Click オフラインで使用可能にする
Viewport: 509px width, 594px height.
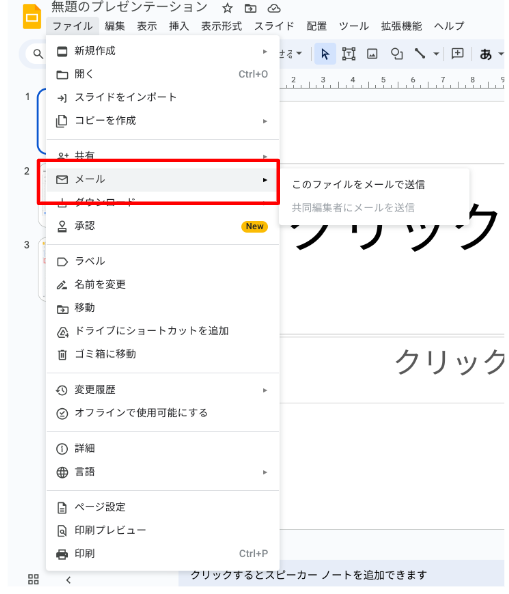point(162,413)
